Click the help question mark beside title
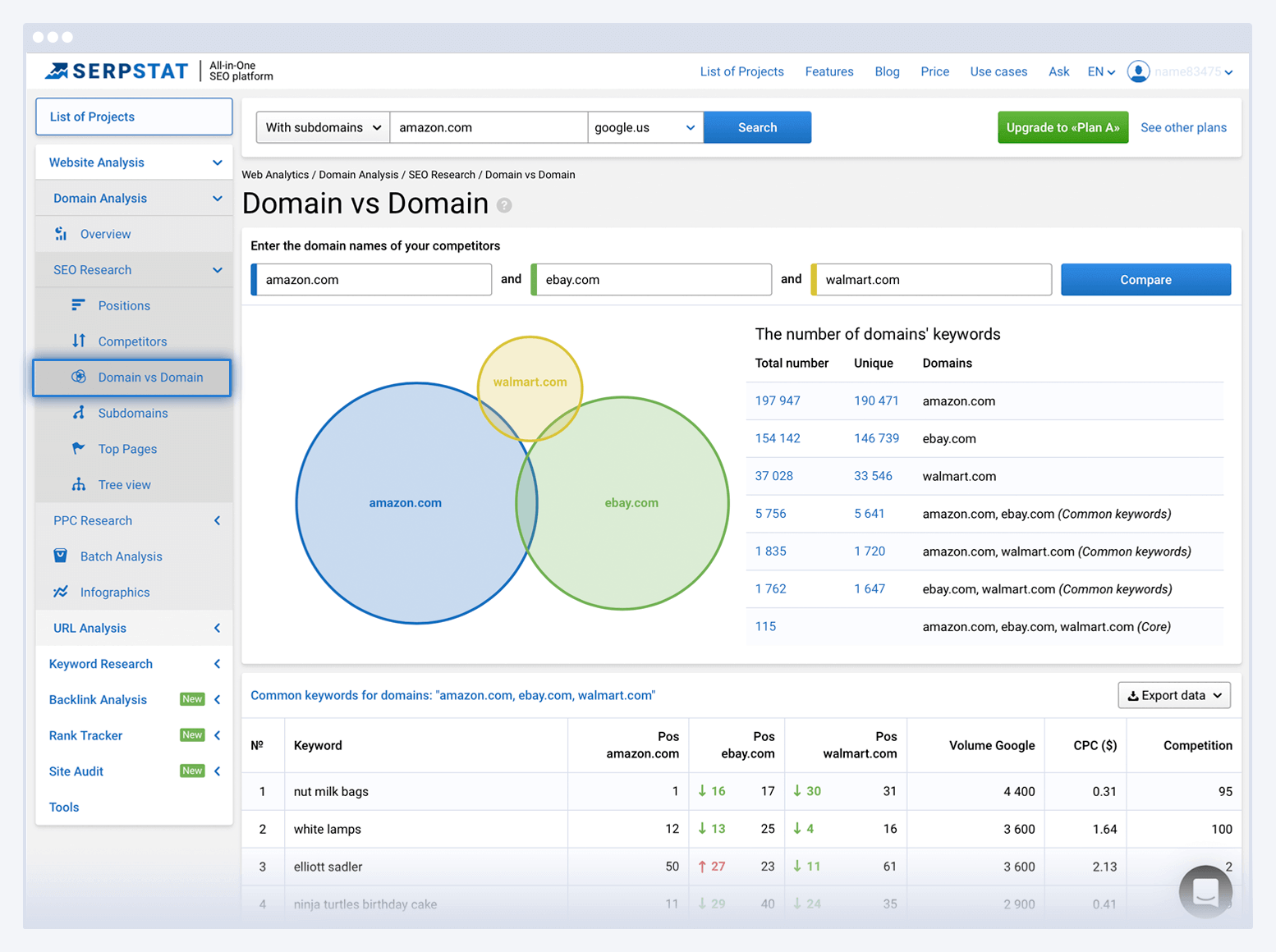Screen dimensions: 1276x952 [x=504, y=205]
